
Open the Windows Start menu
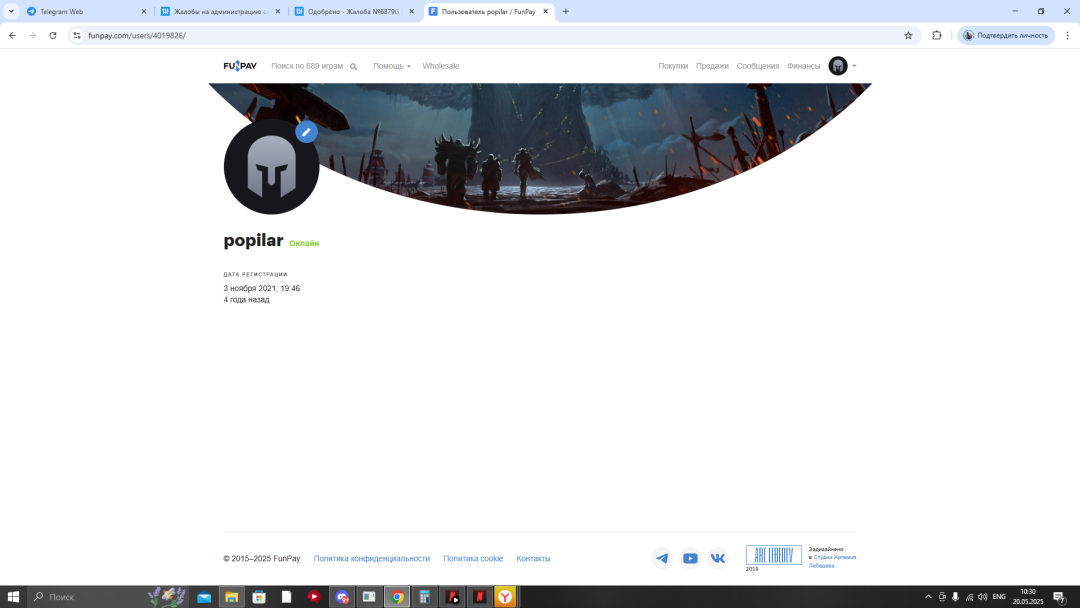point(13,597)
